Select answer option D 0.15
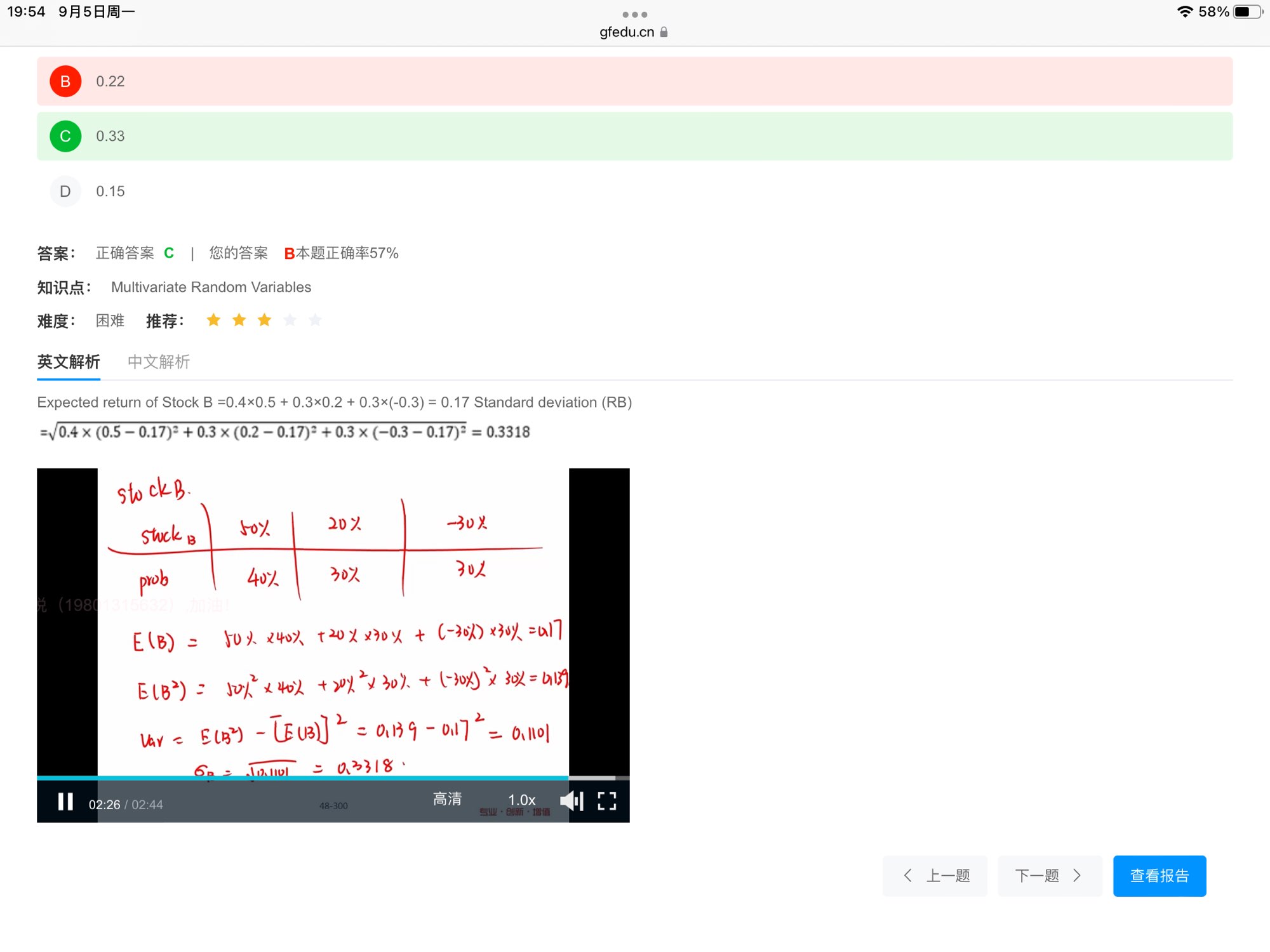The height and width of the screenshot is (952, 1270). (x=65, y=191)
